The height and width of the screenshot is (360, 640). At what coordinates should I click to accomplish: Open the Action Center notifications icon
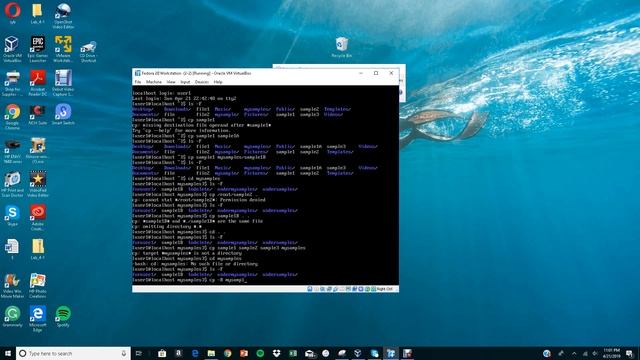(630, 353)
